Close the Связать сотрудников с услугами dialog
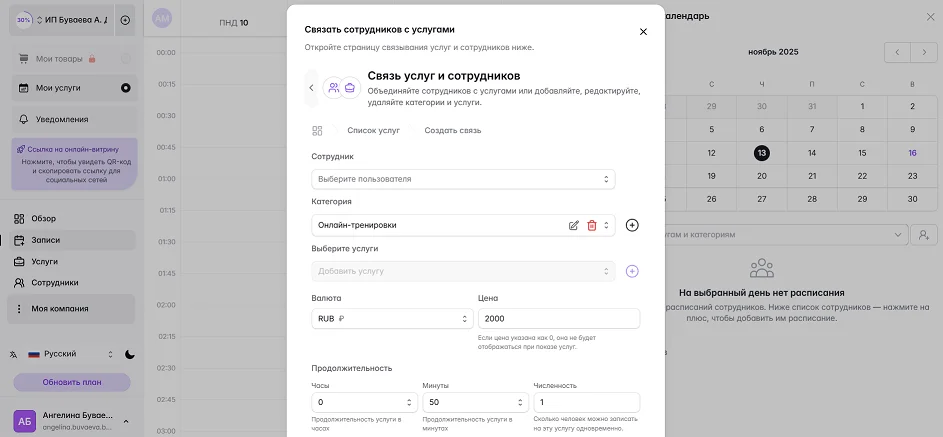Viewport: 943px width, 437px height. 643,31
